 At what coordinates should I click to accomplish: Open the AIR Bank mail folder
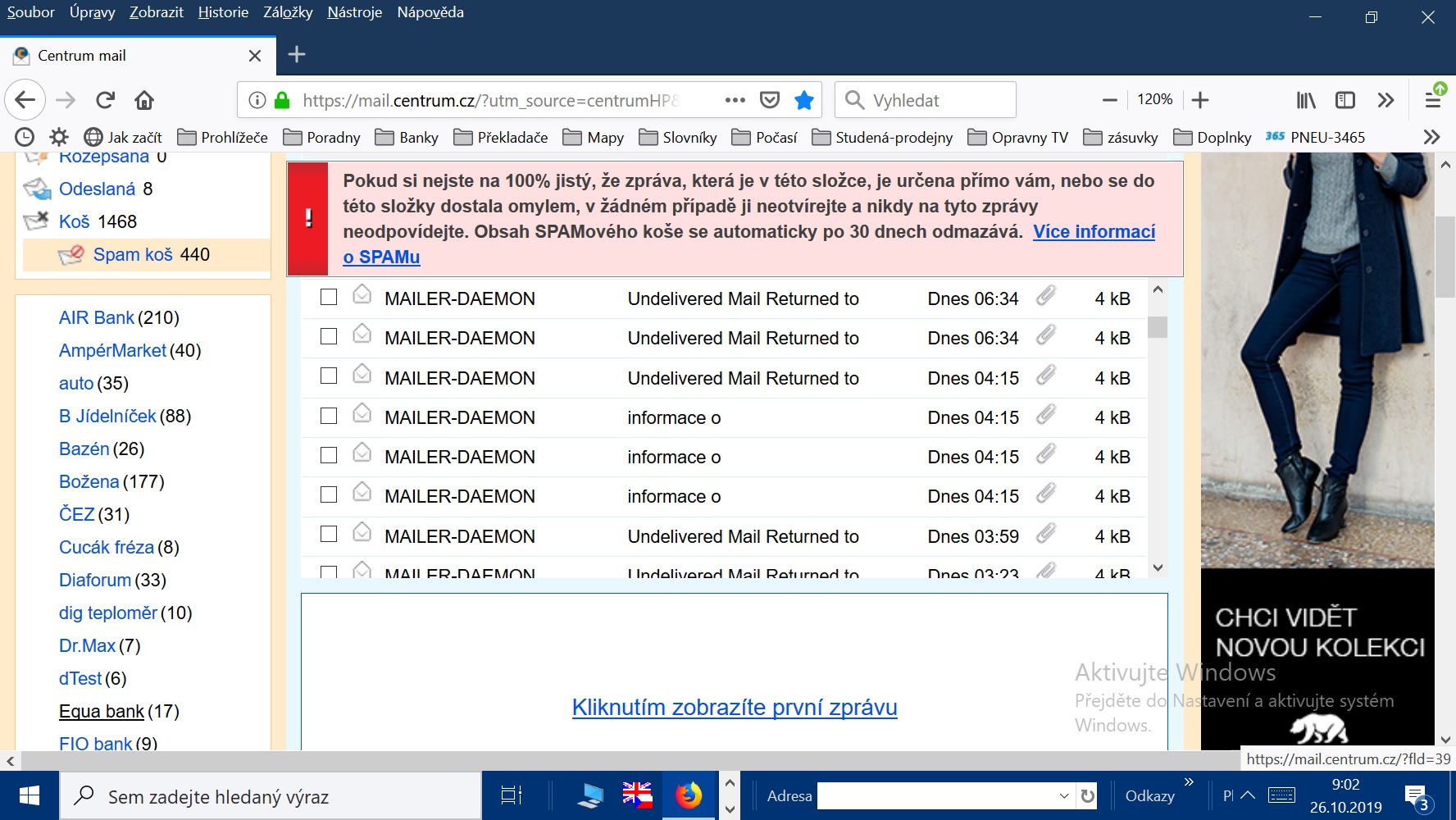(x=96, y=317)
